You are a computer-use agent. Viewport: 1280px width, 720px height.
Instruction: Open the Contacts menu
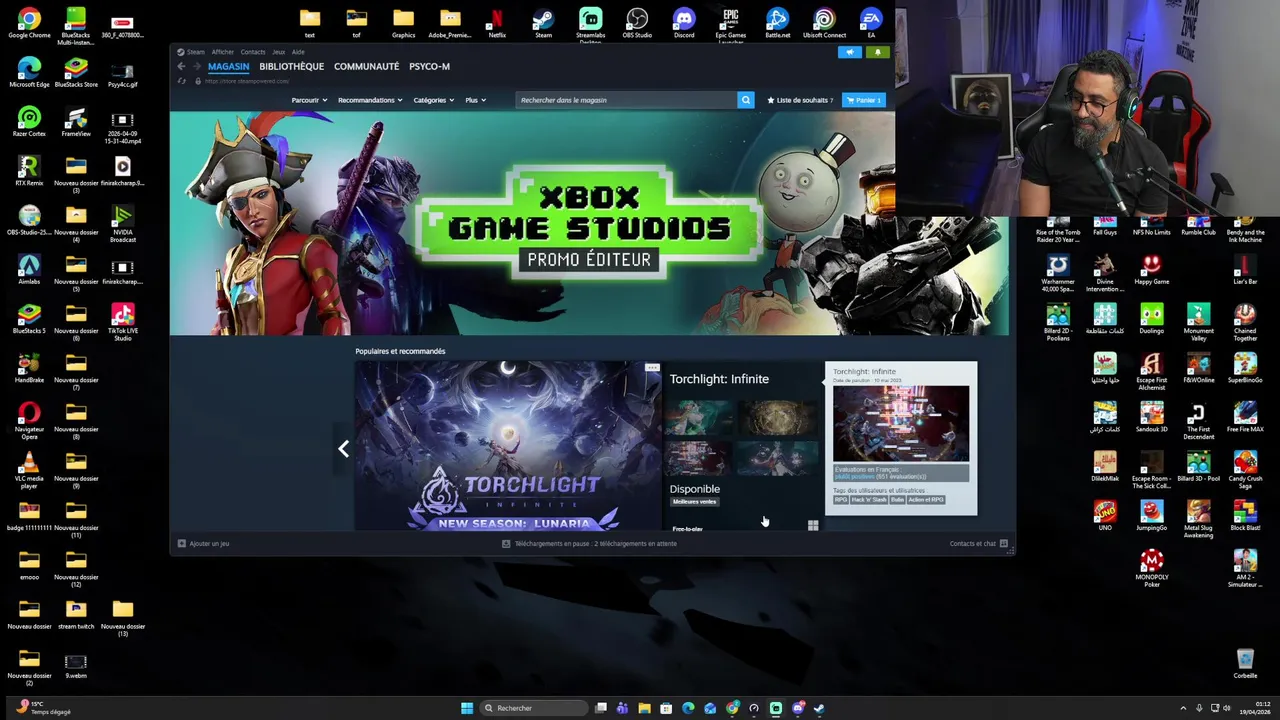coord(253,52)
